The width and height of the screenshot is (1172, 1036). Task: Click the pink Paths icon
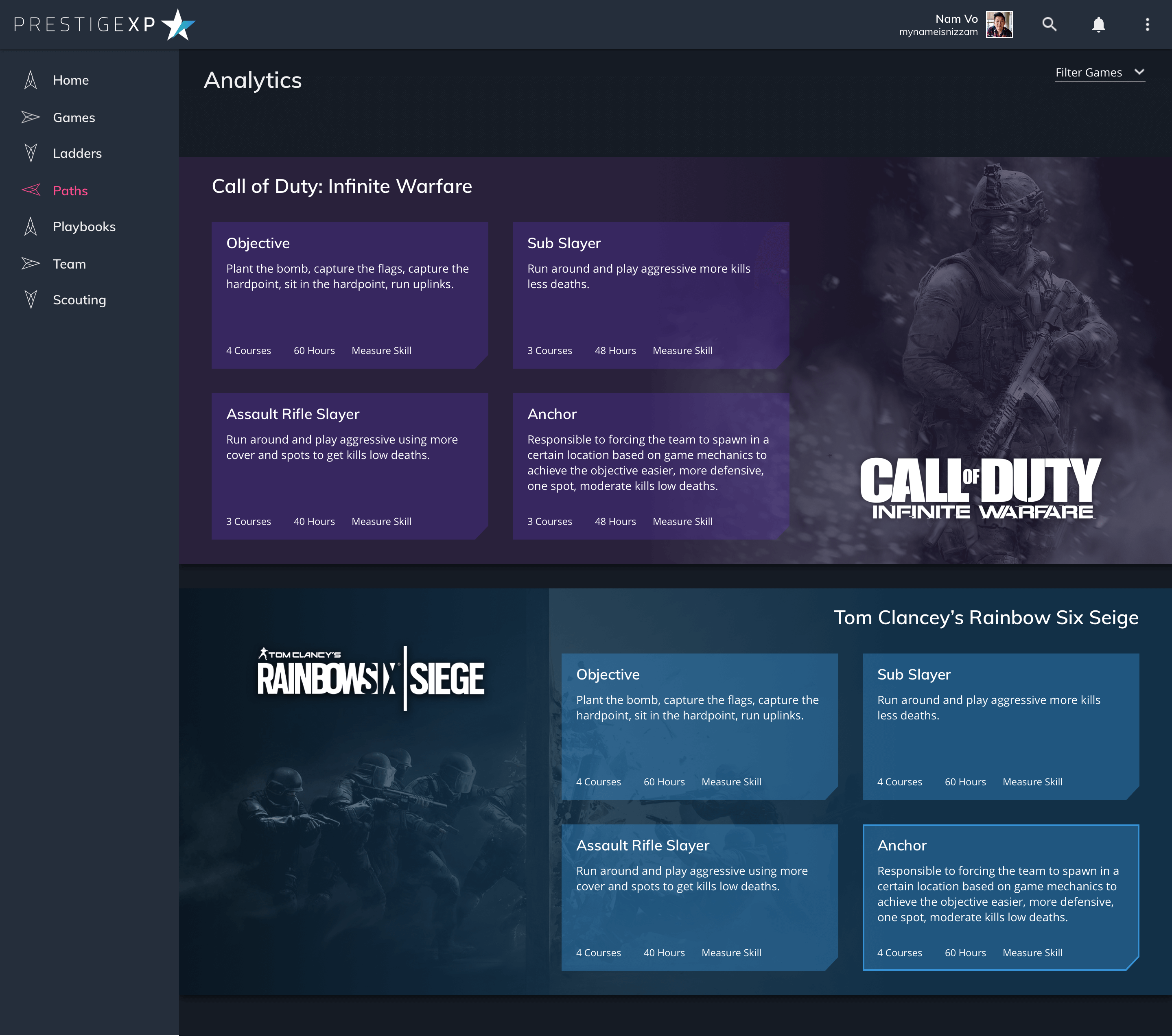pyautogui.click(x=31, y=190)
